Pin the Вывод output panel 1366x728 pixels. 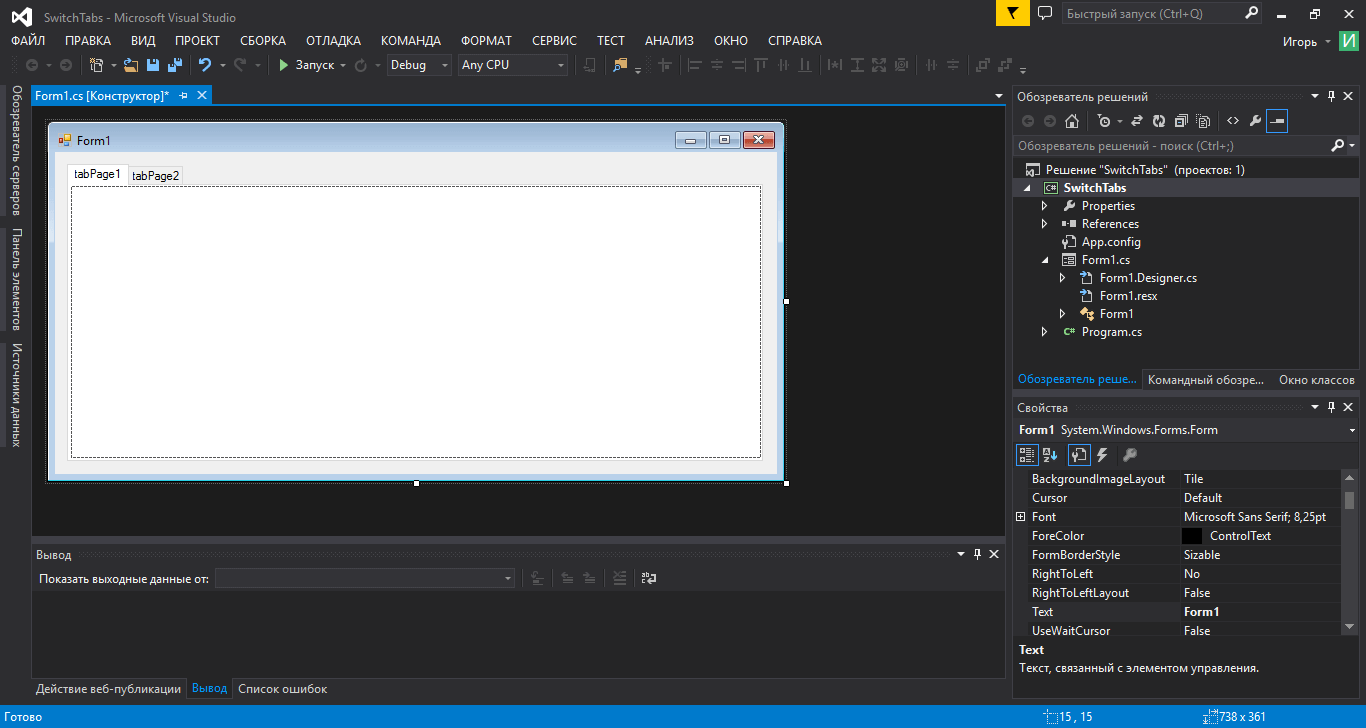(977, 554)
